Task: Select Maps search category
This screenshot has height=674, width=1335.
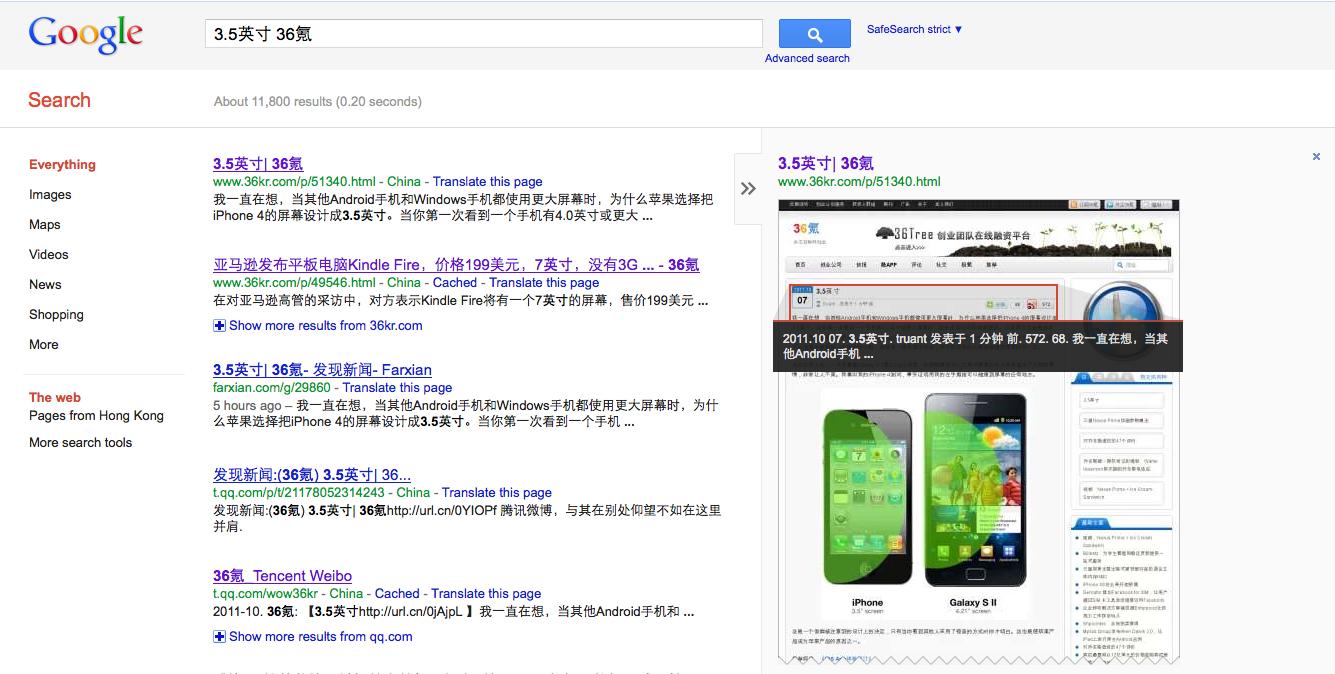Action: (45, 224)
